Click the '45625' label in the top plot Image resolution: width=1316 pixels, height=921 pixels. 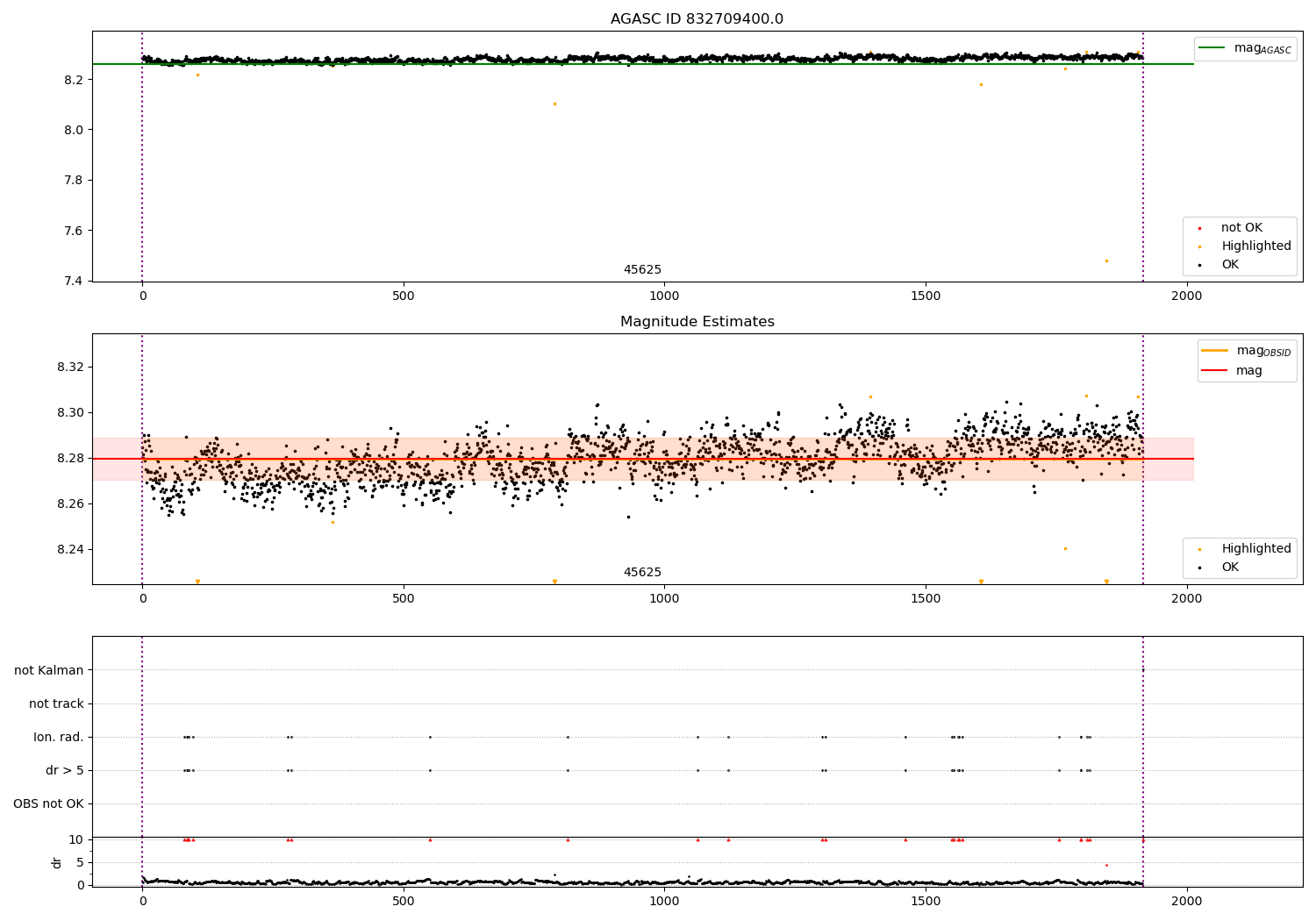642,270
